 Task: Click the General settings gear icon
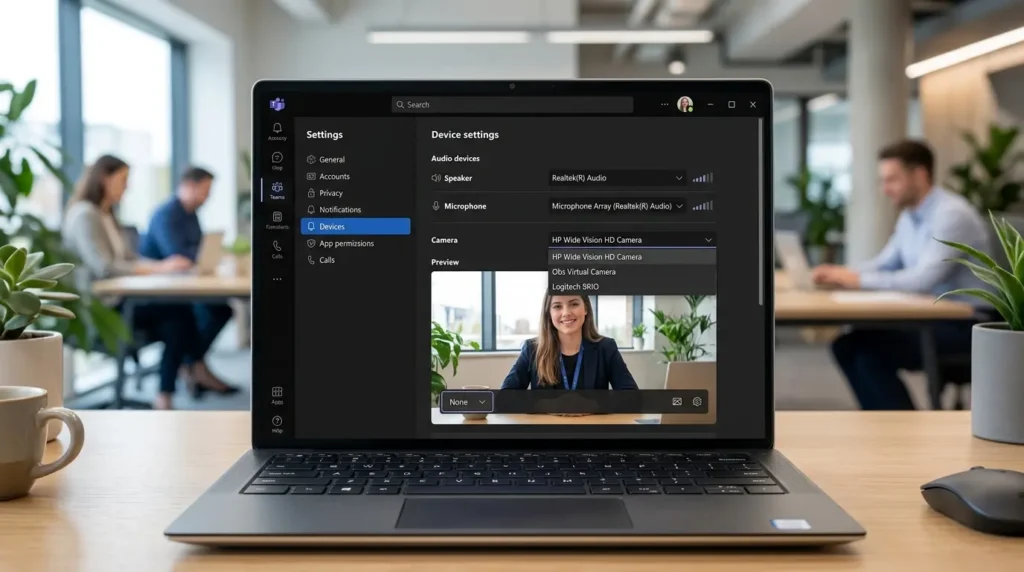pos(311,159)
